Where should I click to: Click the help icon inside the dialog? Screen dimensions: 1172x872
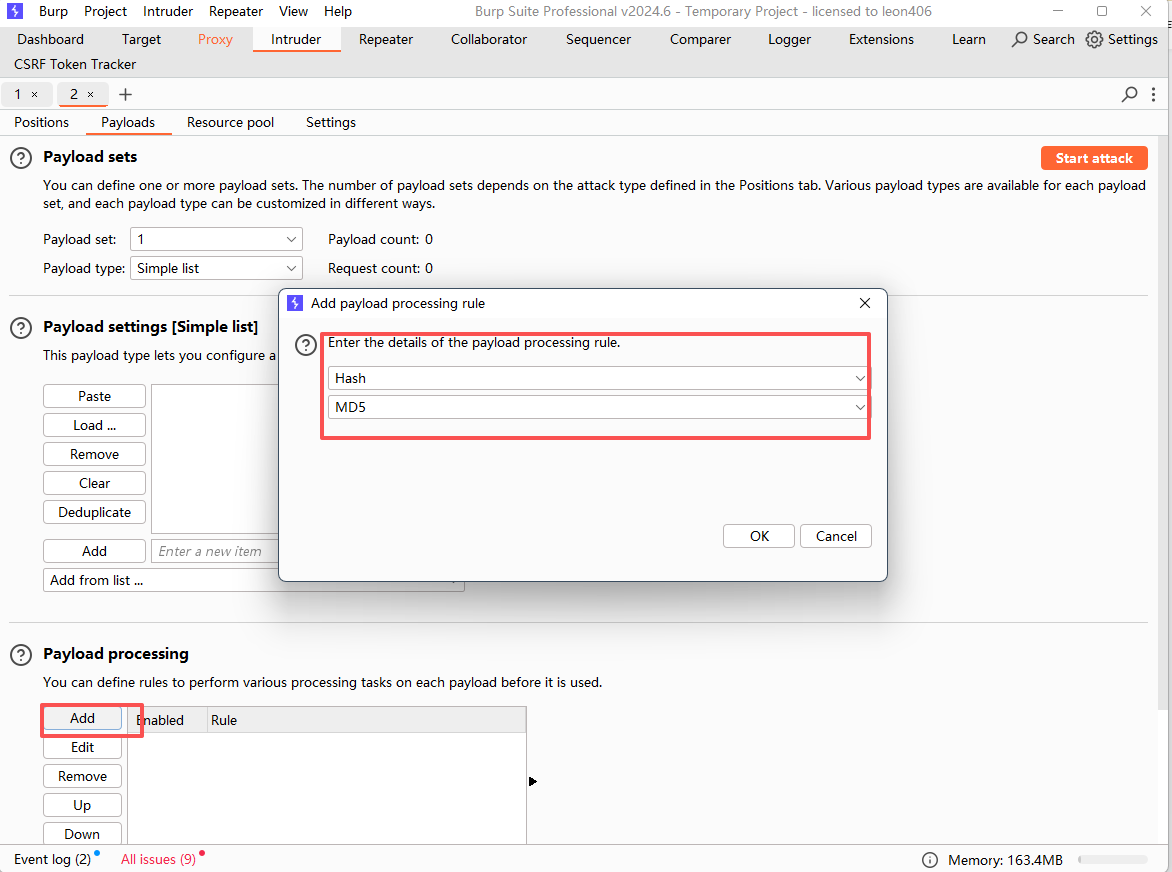click(x=307, y=345)
